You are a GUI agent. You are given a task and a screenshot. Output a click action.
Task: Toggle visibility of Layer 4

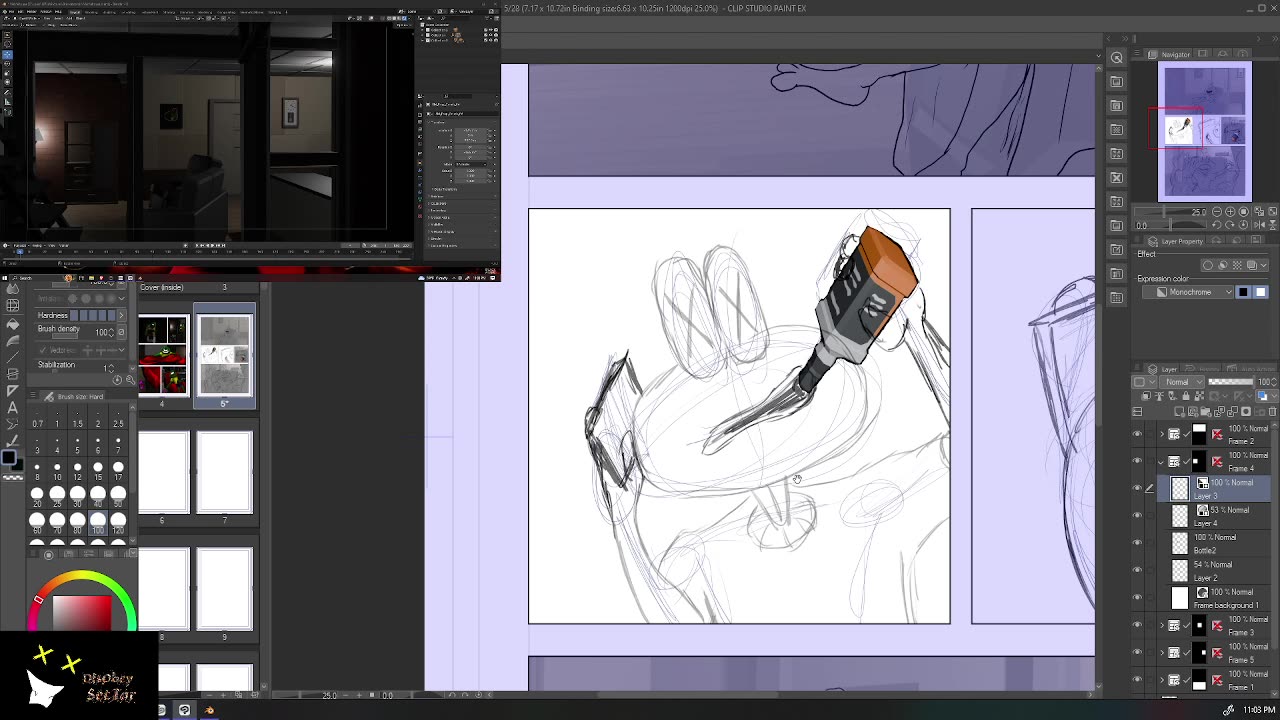(x=1137, y=516)
